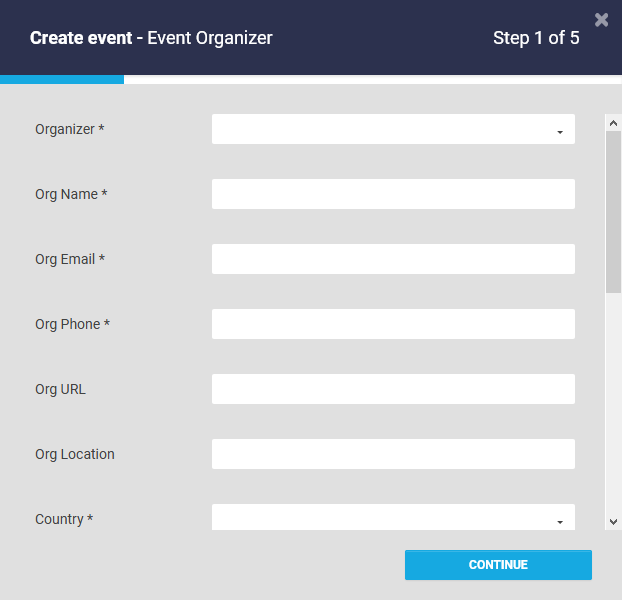Click the Org Name text field
Viewport: 622px width, 600px height.
click(393, 194)
